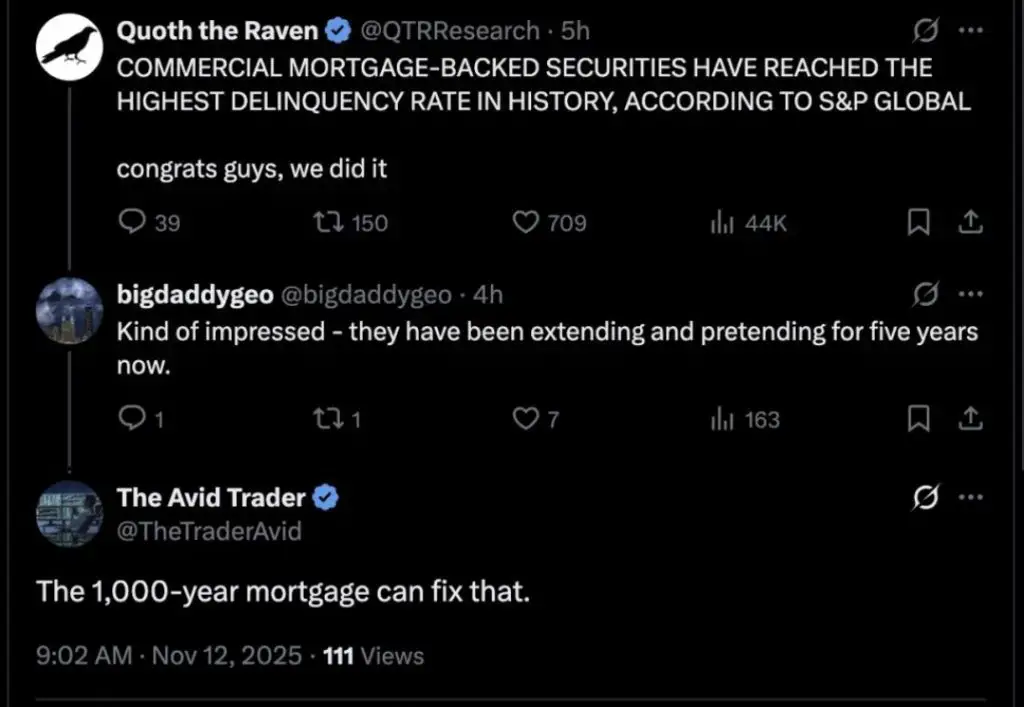The width and height of the screenshot is (1024, 707).
Task: Reply to Quoth the Raven's post
Action: click(132, 223)
